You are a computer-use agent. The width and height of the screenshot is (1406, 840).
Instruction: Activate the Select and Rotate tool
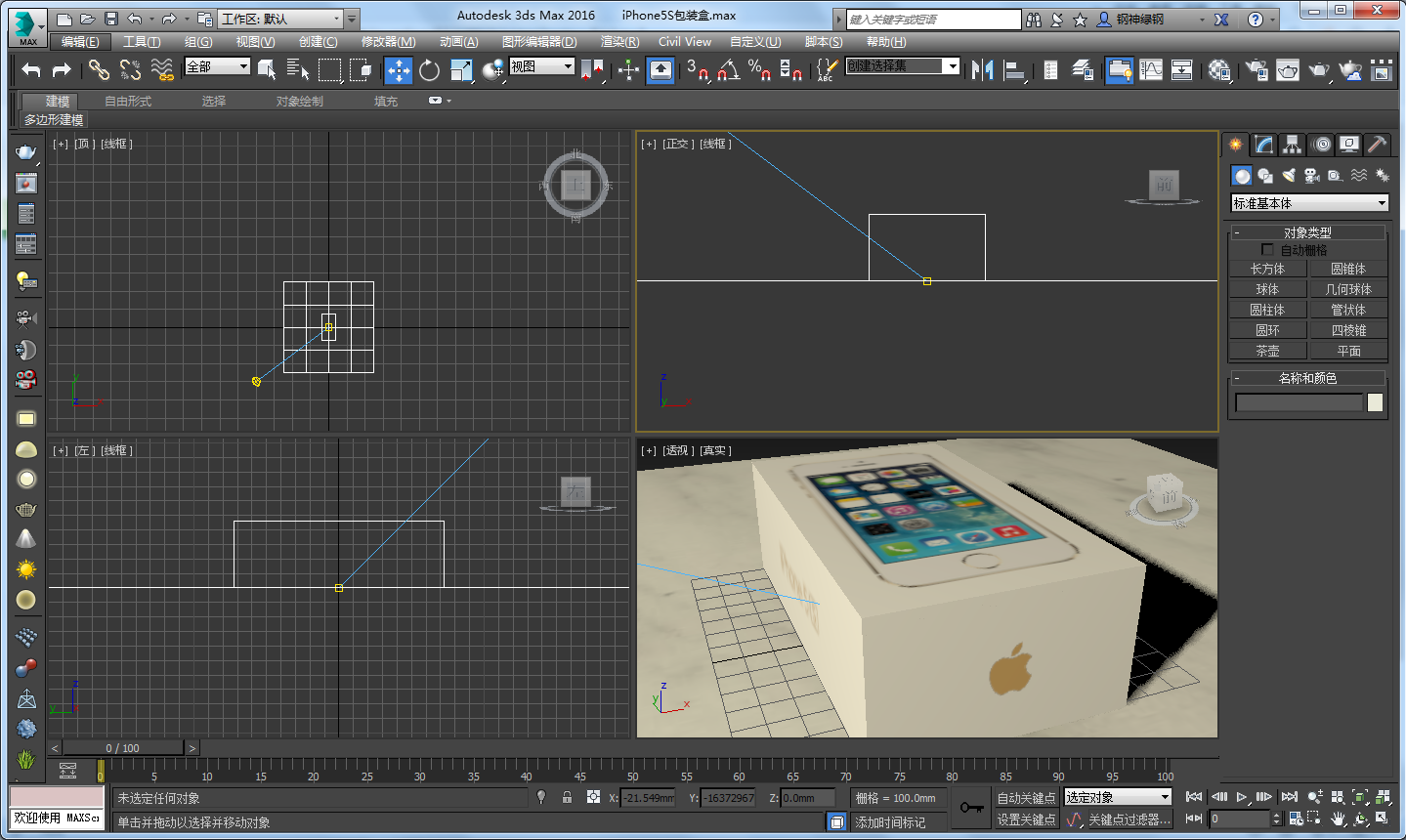click(429, 69)
